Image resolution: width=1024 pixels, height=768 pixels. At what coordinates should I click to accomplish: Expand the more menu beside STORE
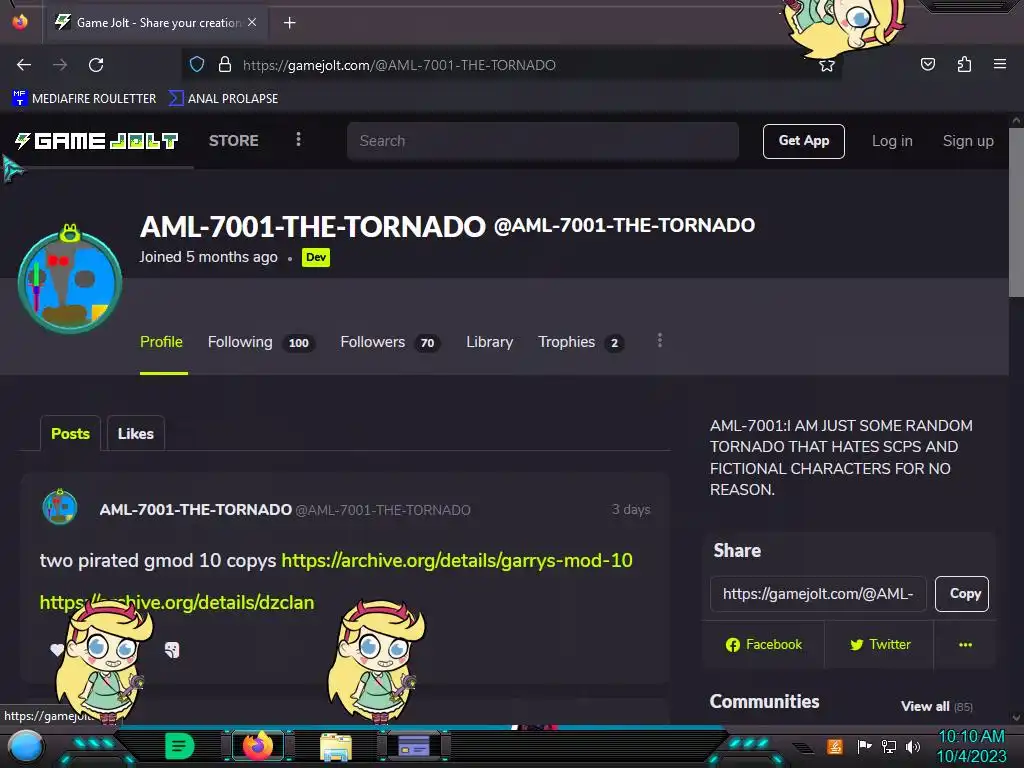click(x=298, y=139)
